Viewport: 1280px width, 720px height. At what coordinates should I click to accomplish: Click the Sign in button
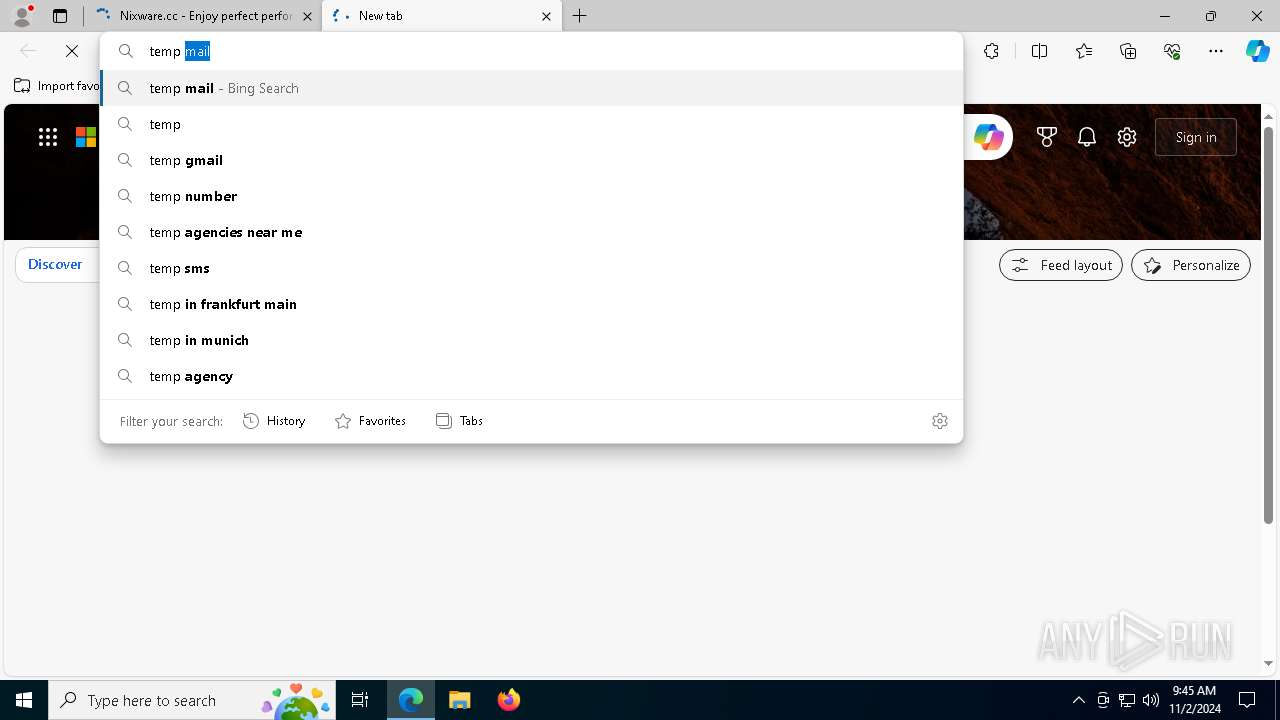pyautogui.click(x=1196, y=137)
